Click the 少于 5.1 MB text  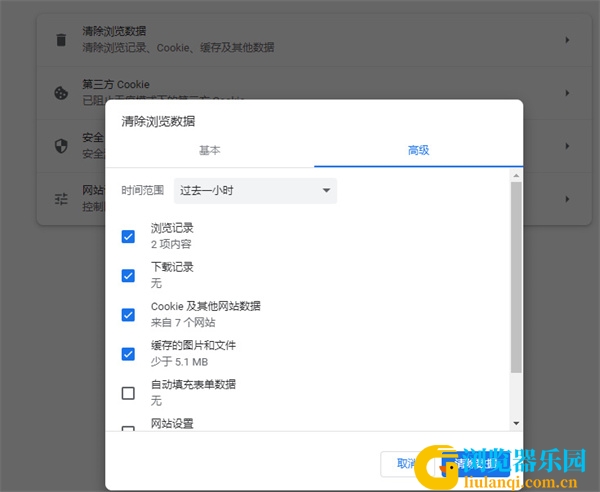click(179, 362)
